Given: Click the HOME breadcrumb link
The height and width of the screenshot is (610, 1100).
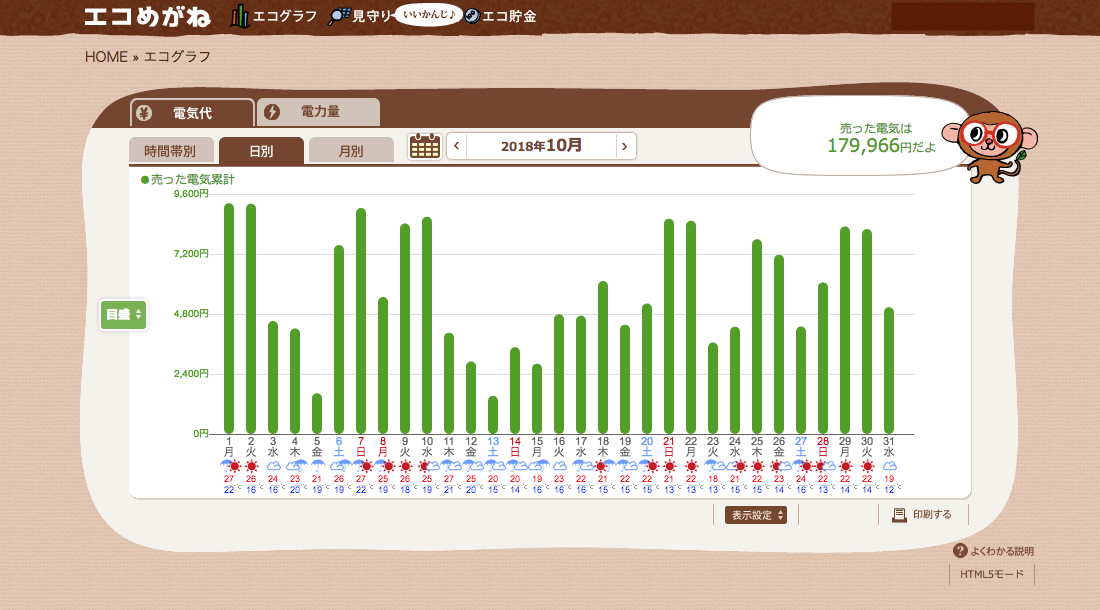Looking at the screenshot, I should click(x=106, y=57).
